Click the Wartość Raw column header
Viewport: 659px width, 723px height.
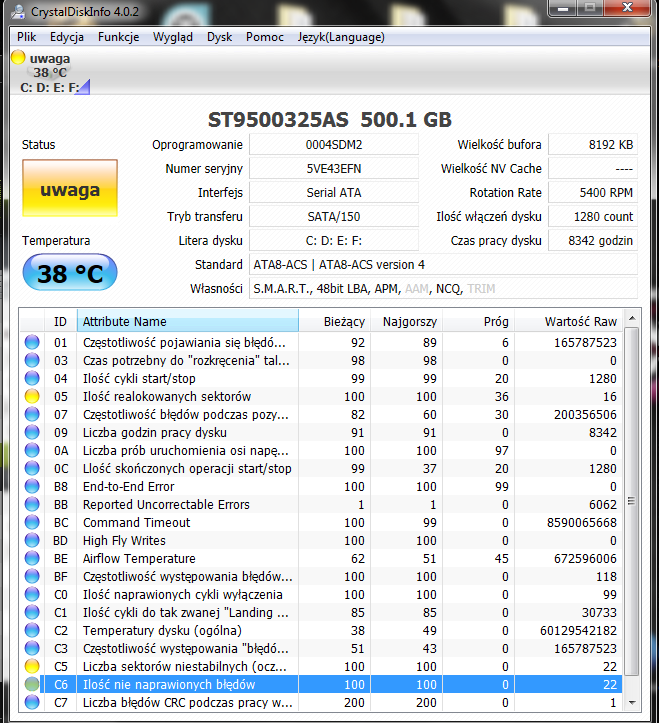click(x=569, y=321)
